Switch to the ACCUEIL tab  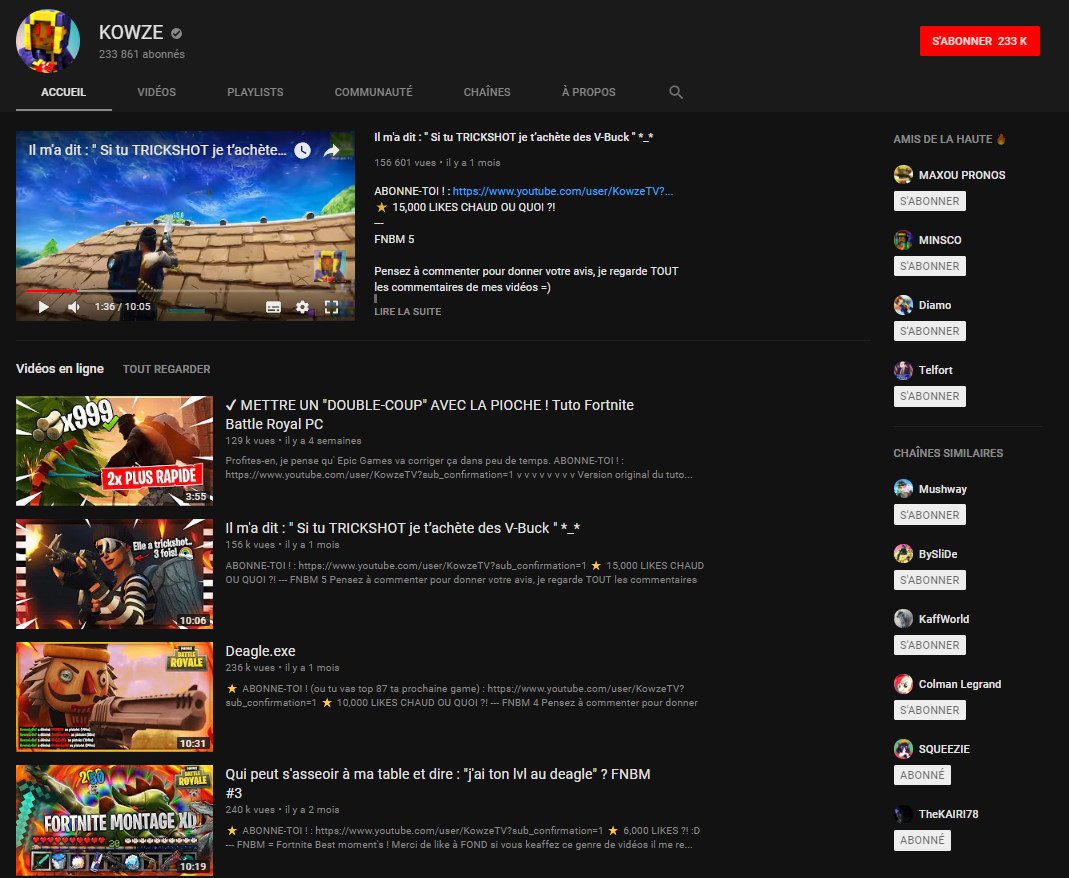coord(63,92)
